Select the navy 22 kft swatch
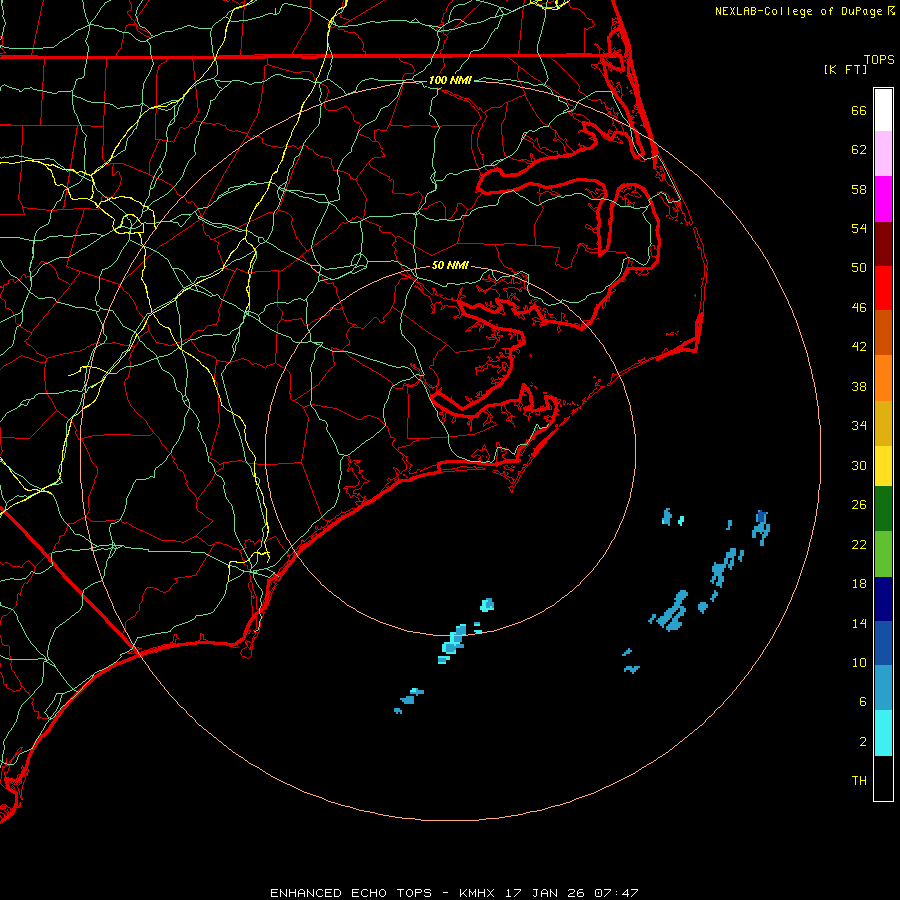 point(883,599)
